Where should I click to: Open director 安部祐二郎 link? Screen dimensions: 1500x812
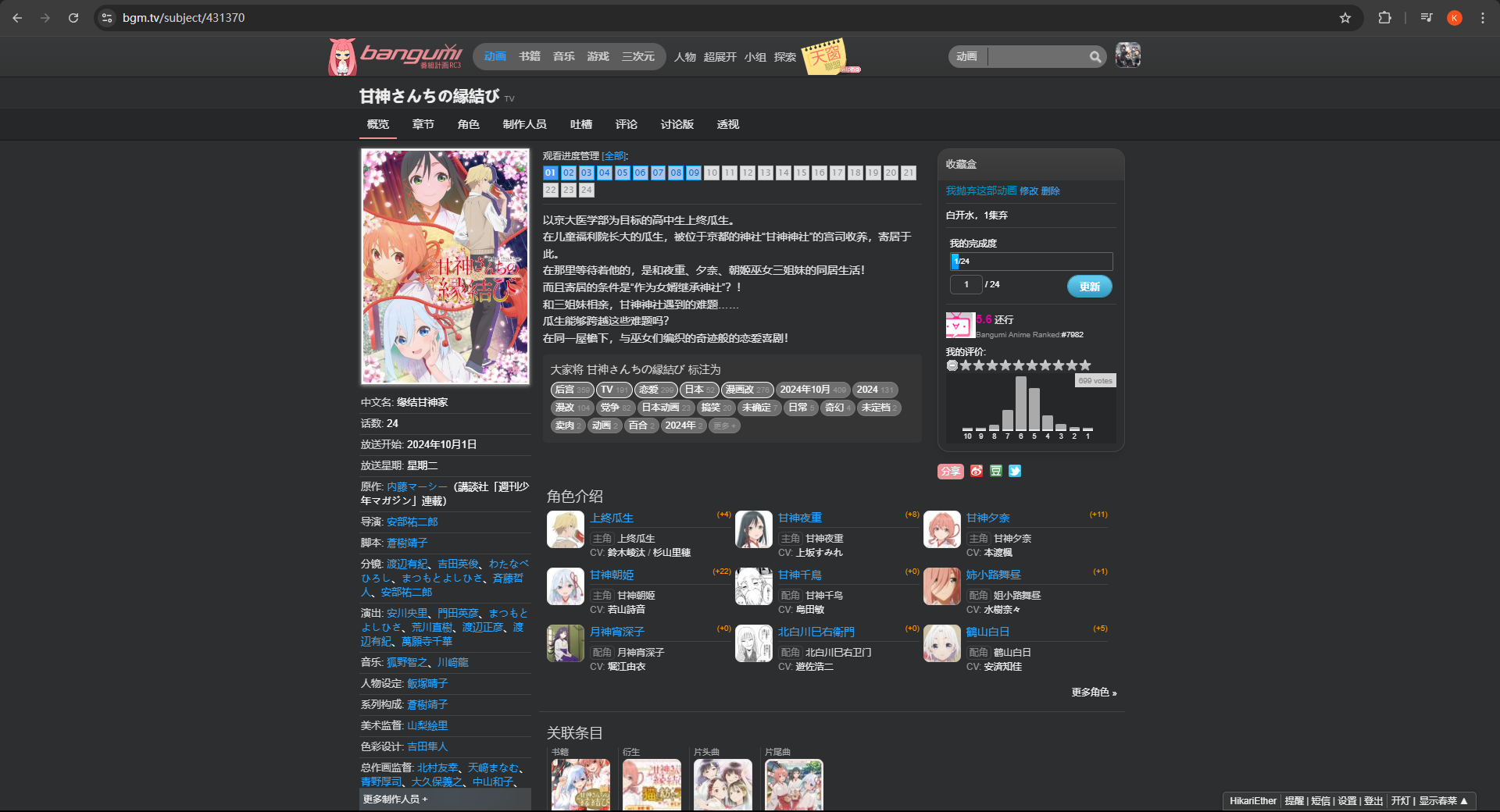pyautogui.click(x=412, y=522)
